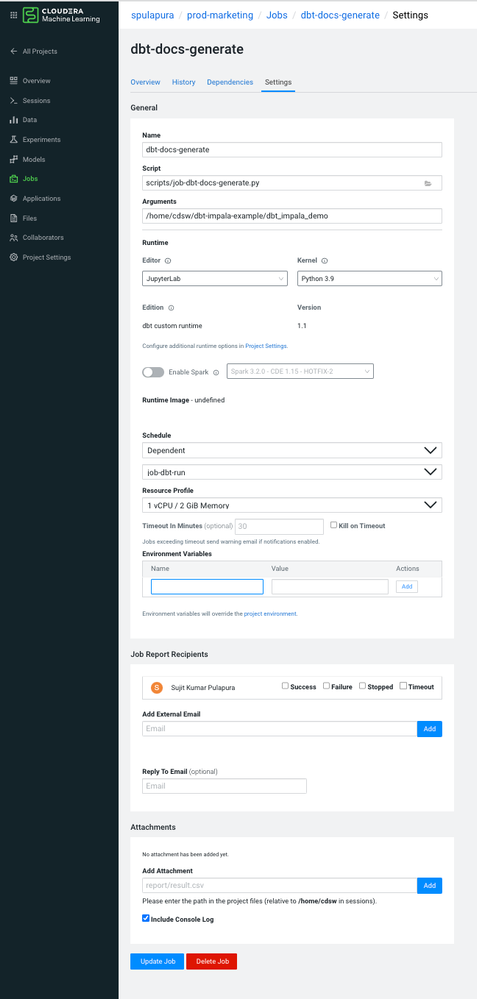Click the Delete Job button
477x999 pixels.
click(211, 961)
